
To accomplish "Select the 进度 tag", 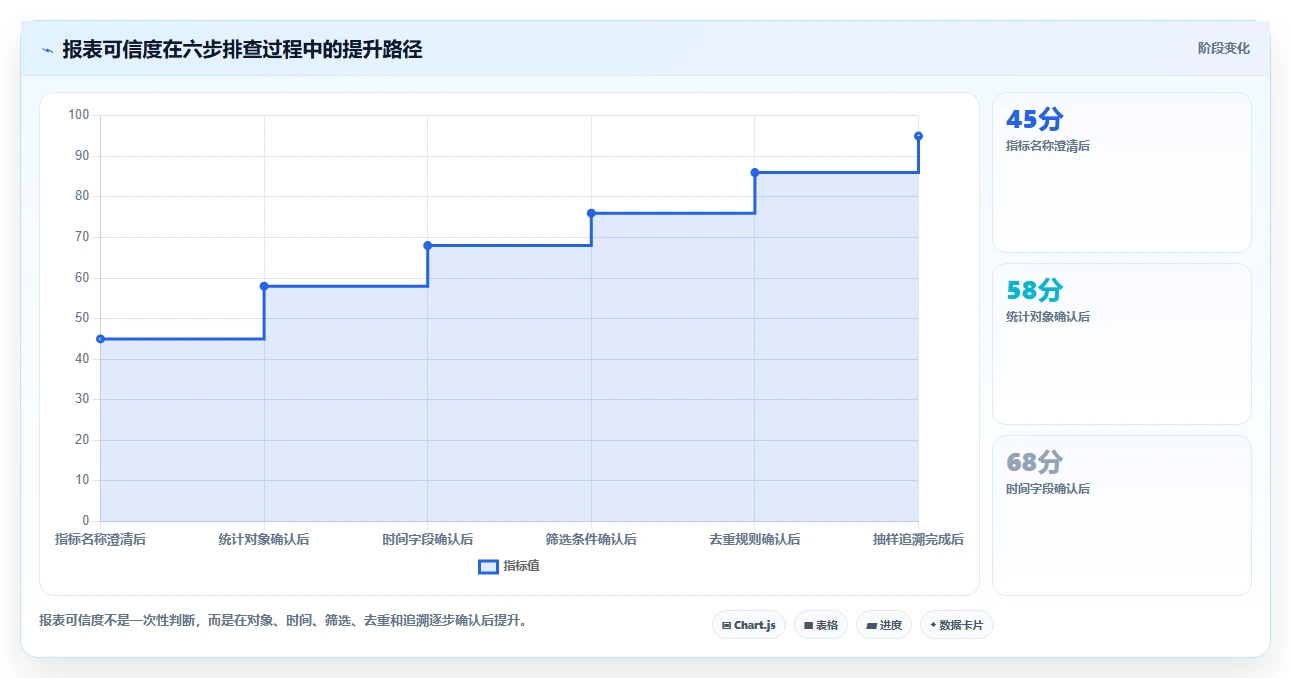I will point(884,625).
